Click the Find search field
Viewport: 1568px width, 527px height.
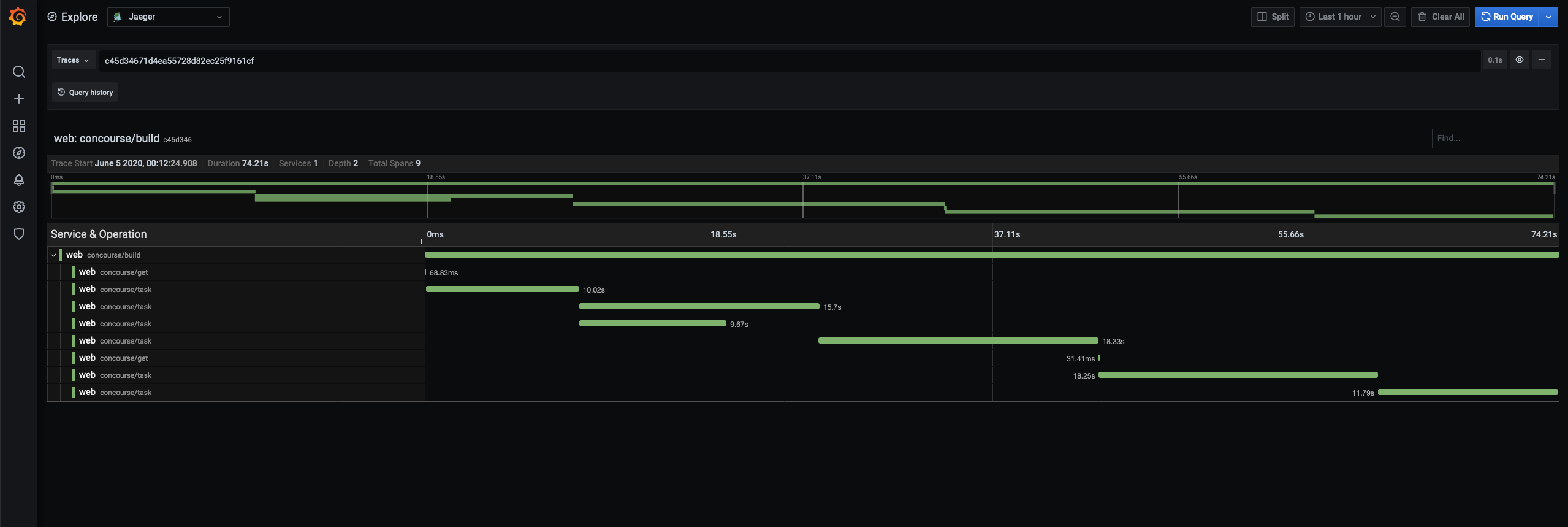click(1495, 139)
